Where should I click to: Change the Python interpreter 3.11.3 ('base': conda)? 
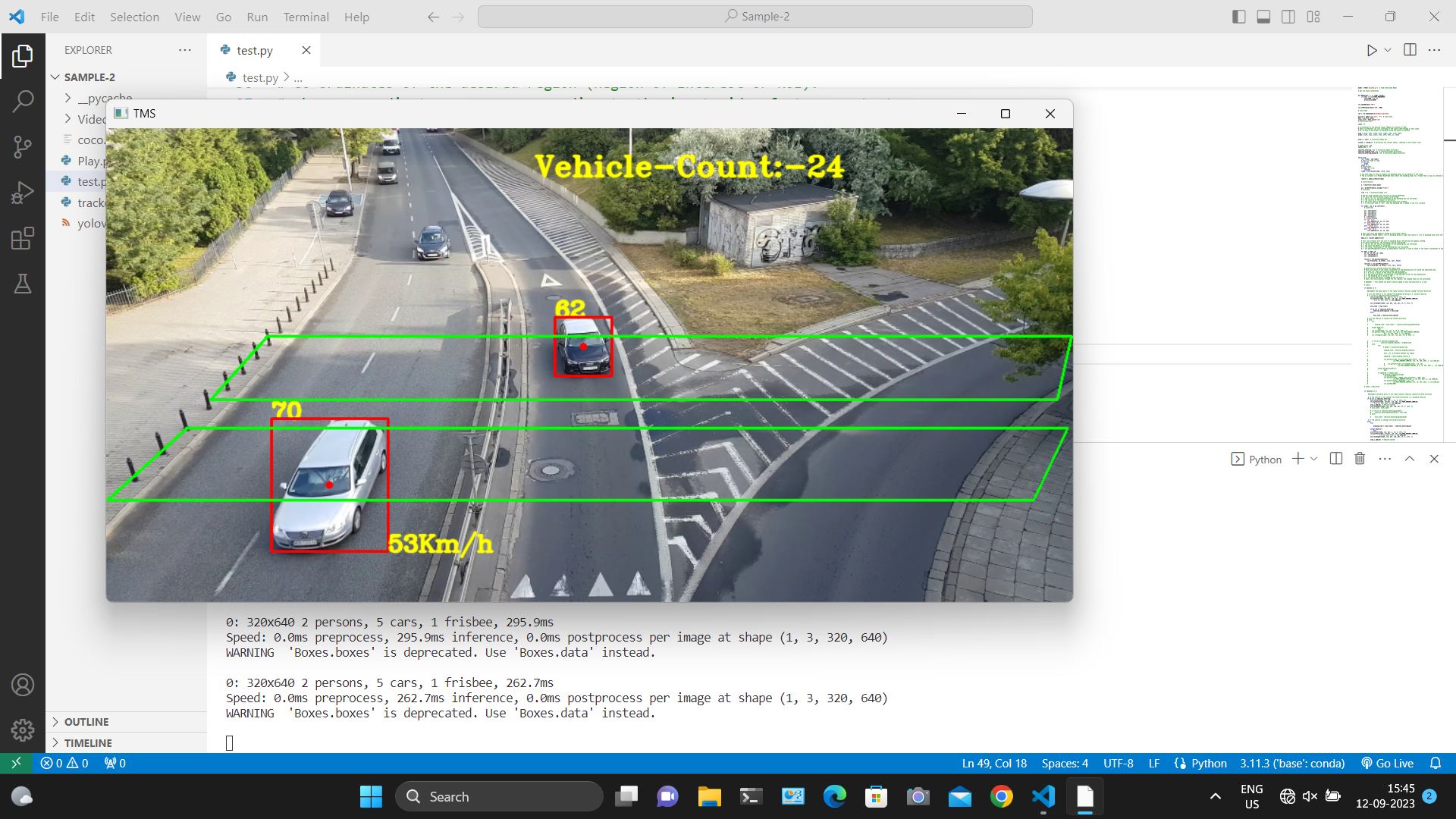tap(1291, 763)
